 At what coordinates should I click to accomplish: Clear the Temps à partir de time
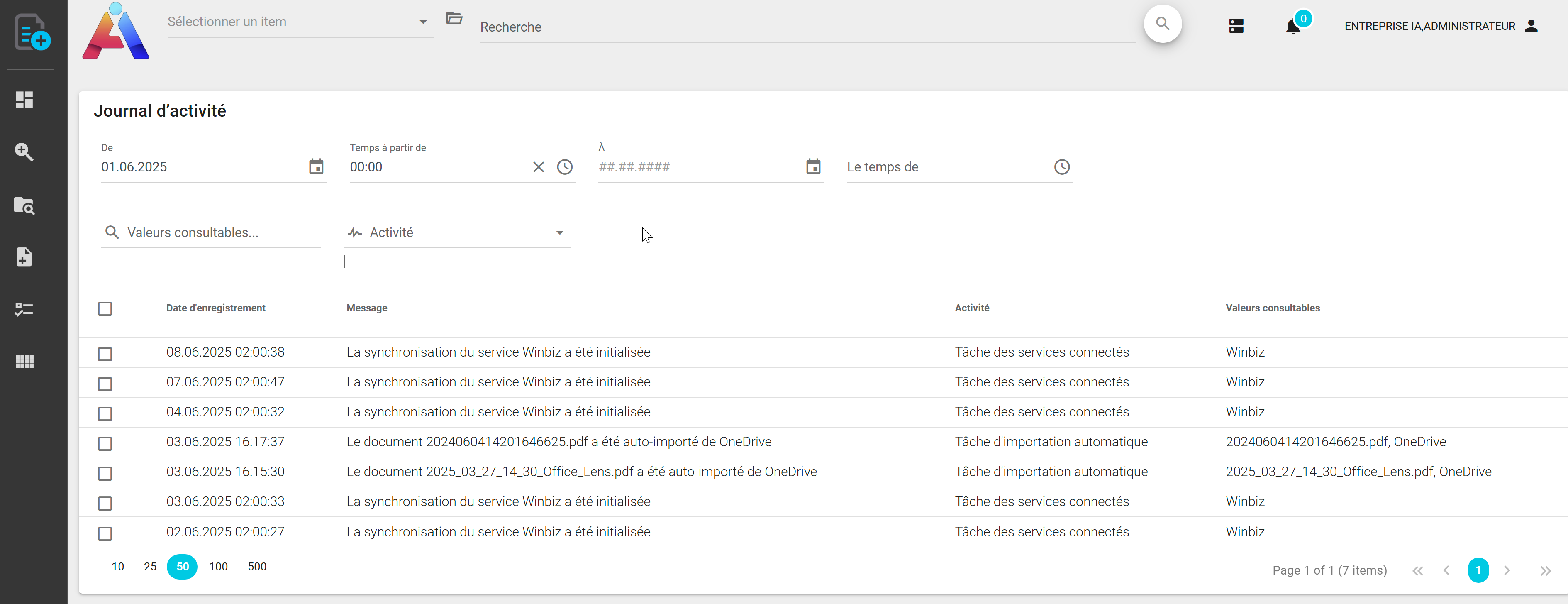pos(538,167)
